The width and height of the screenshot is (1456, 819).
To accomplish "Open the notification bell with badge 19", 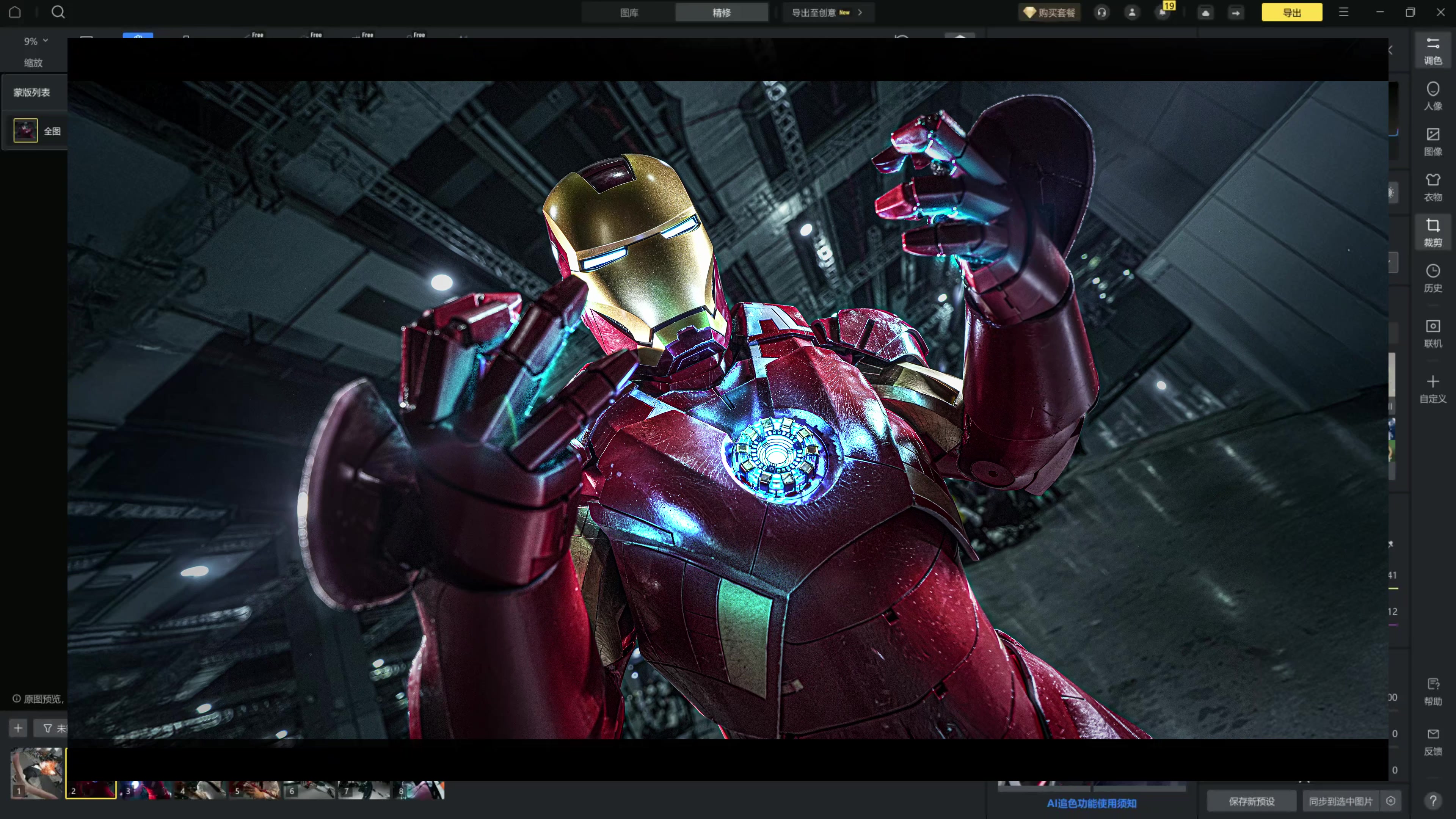I will tap(1162, 13).
